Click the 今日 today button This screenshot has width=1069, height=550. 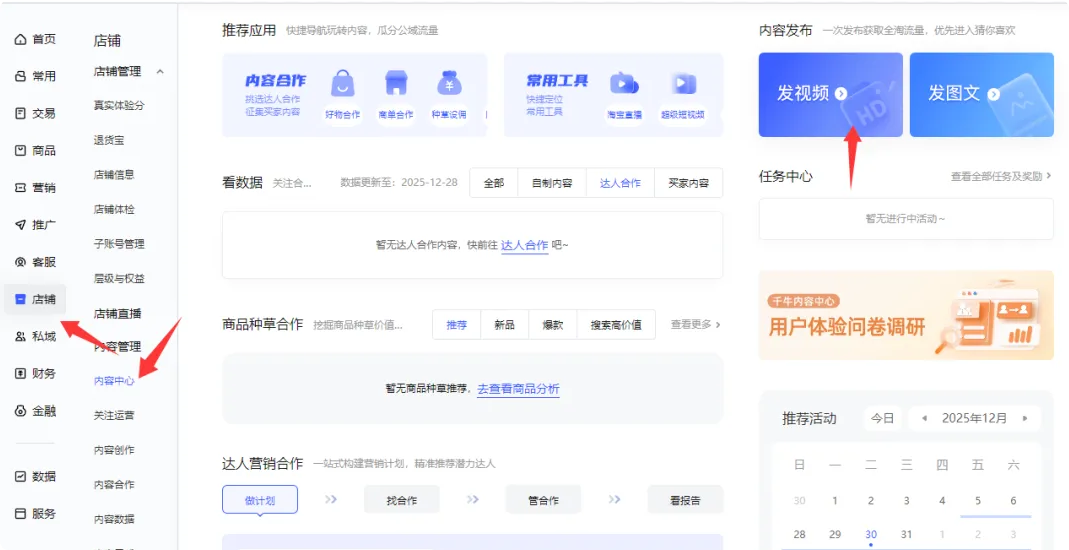tap(882, 418)
